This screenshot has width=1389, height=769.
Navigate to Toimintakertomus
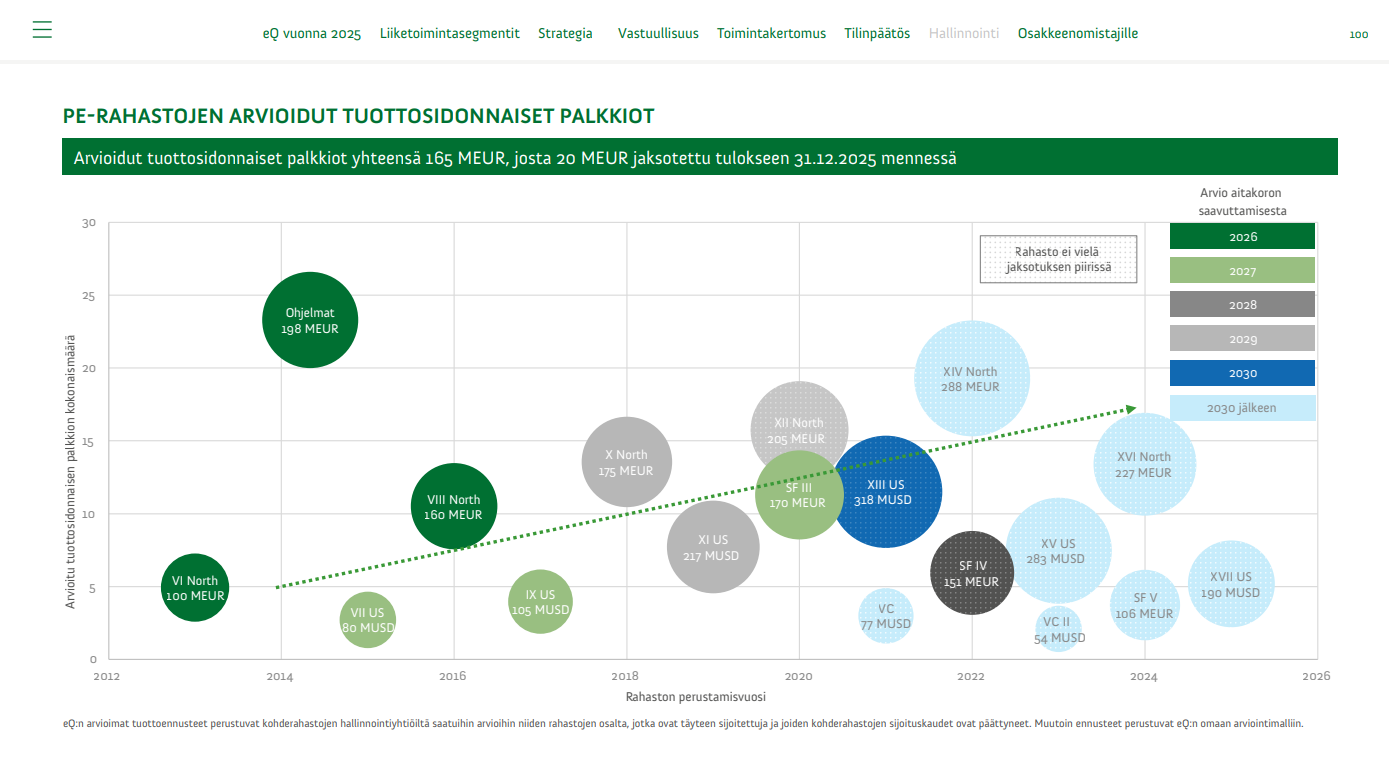click(x=771, y=33)
